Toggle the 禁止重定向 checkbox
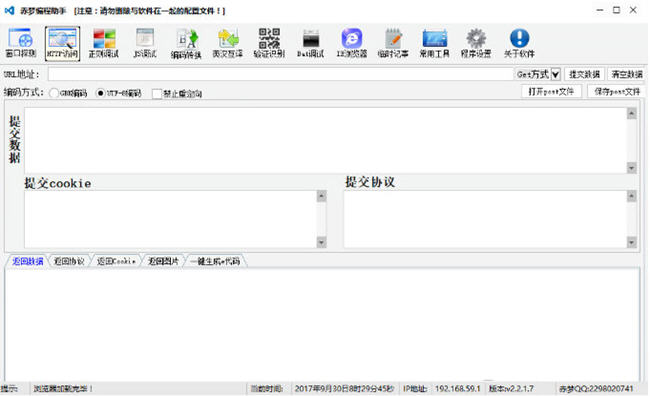650x396 pixels. (157, 94)
